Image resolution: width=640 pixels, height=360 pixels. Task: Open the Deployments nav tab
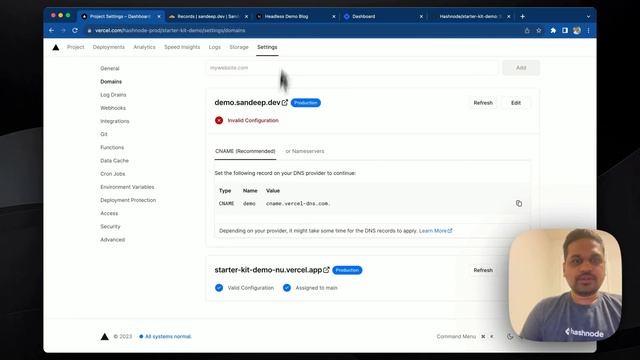(109, 47)
